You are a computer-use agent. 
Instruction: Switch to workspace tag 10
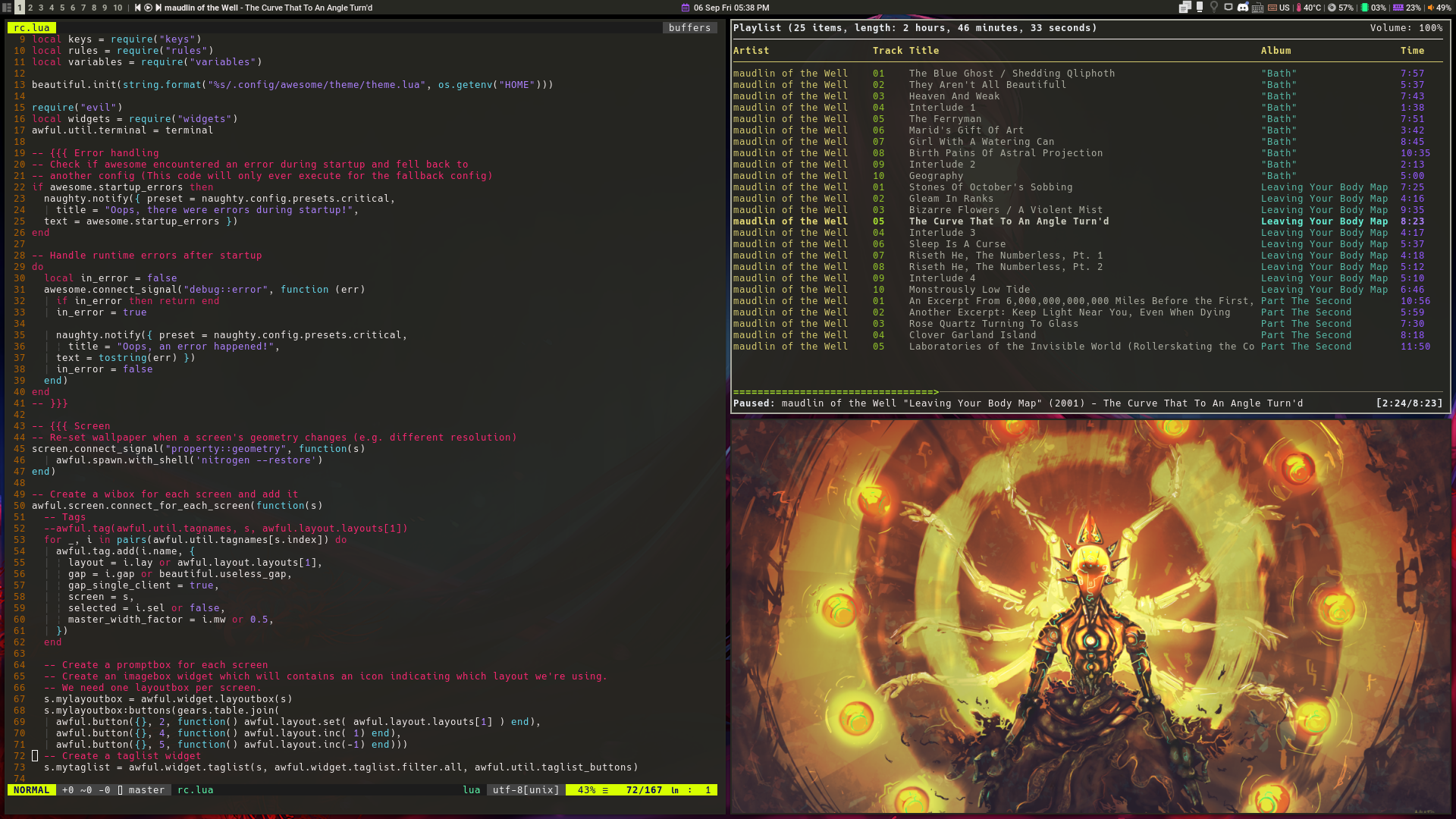point(118,8)
